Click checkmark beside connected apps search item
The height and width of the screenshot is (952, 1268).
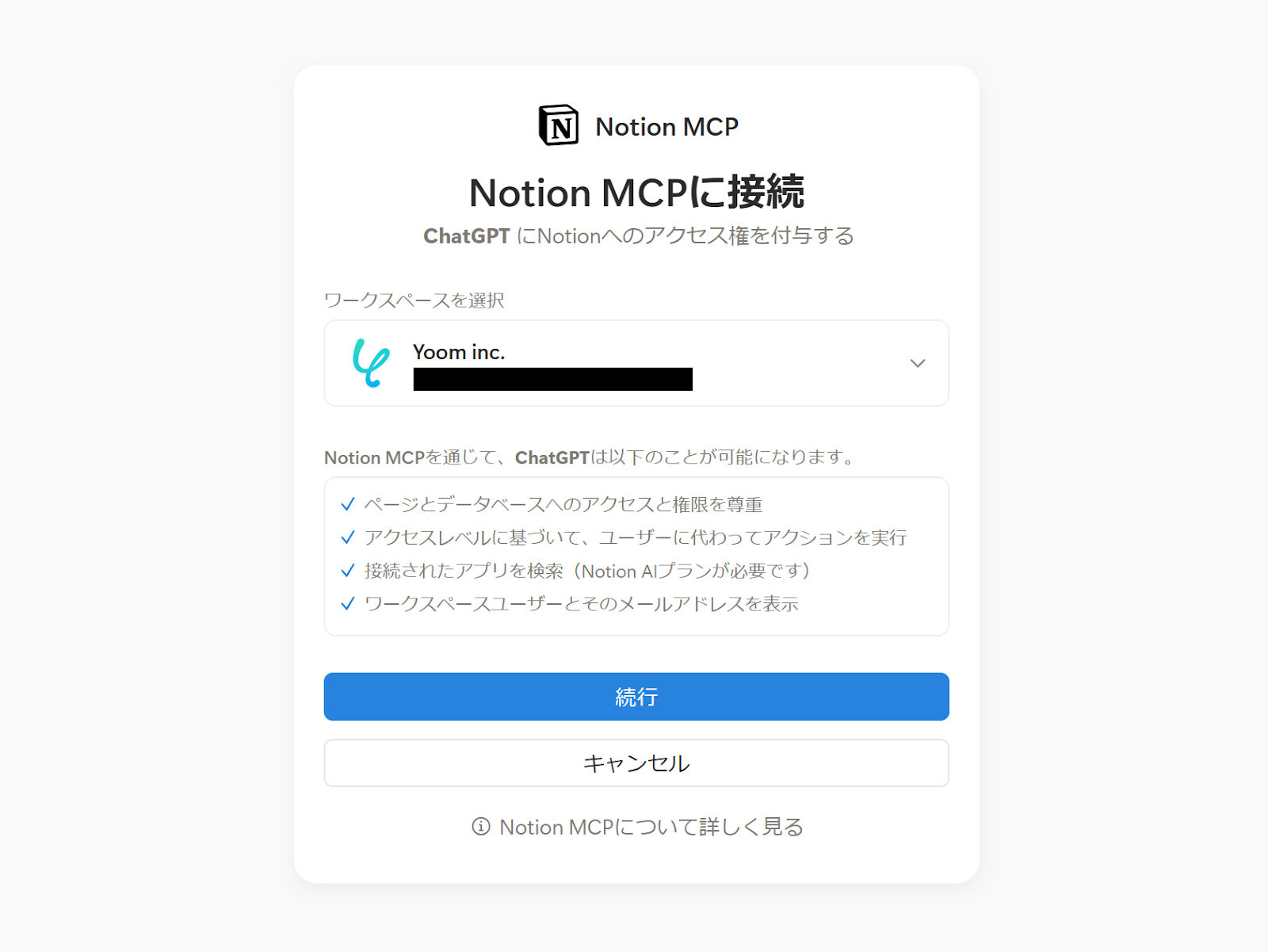(x=347, y=571)
